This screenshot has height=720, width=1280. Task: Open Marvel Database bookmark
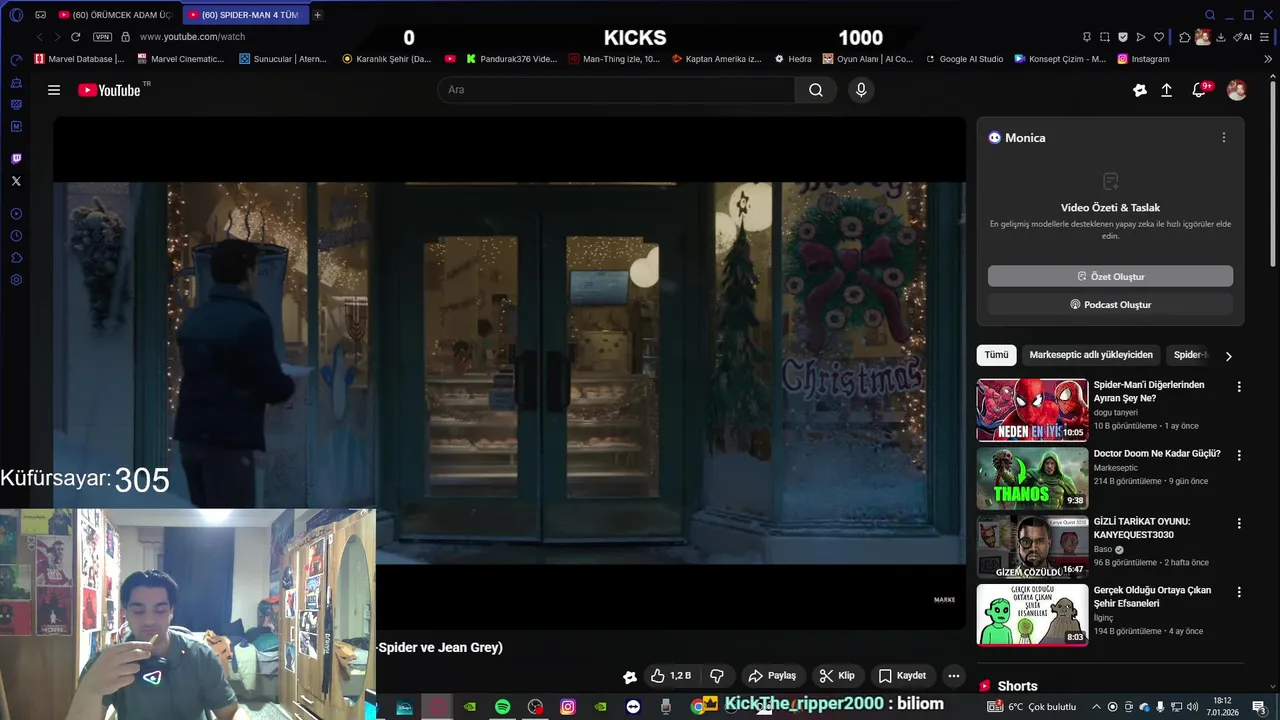pyautogui.click(x=80, y=59)
